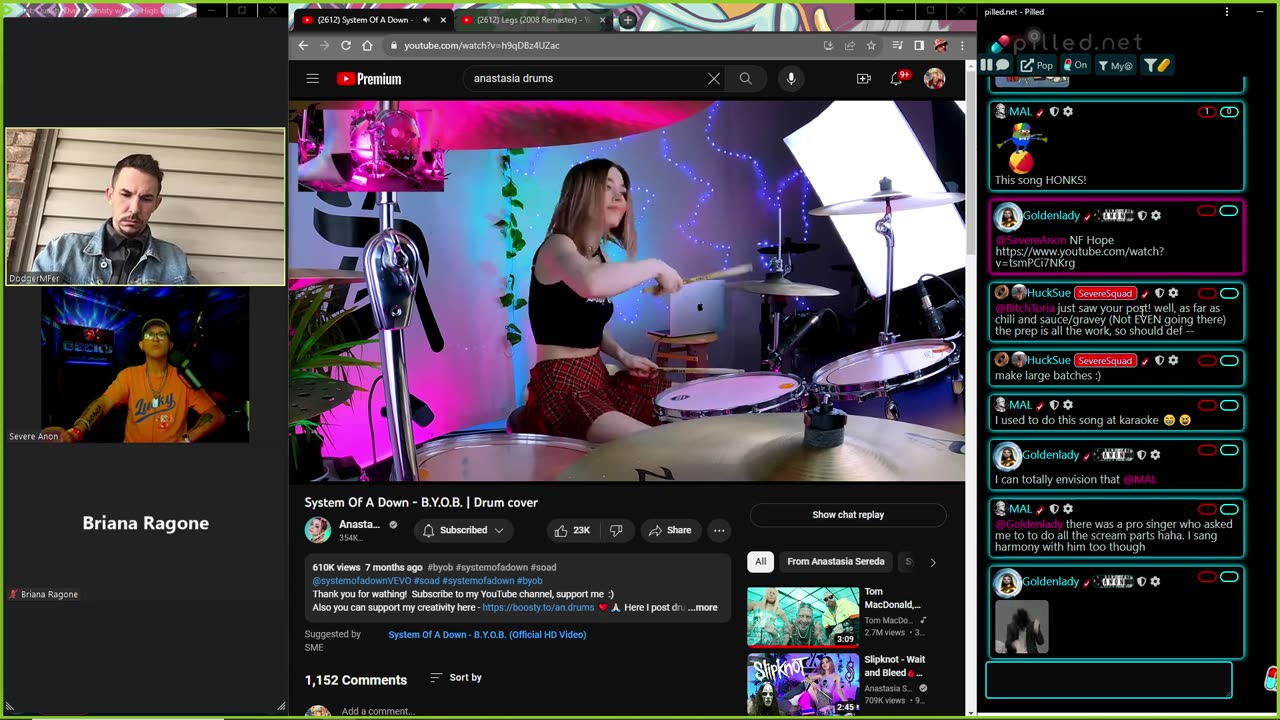Like the B.Y.O.B. drum cover video
The width and height of the screenshot is (1280, 720).
point(572,530)
